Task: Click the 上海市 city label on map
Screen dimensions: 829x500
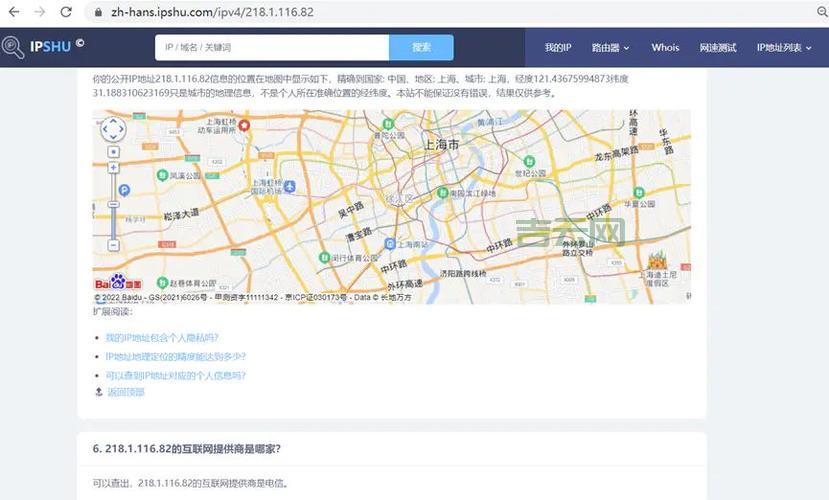Action: [441, 144]
